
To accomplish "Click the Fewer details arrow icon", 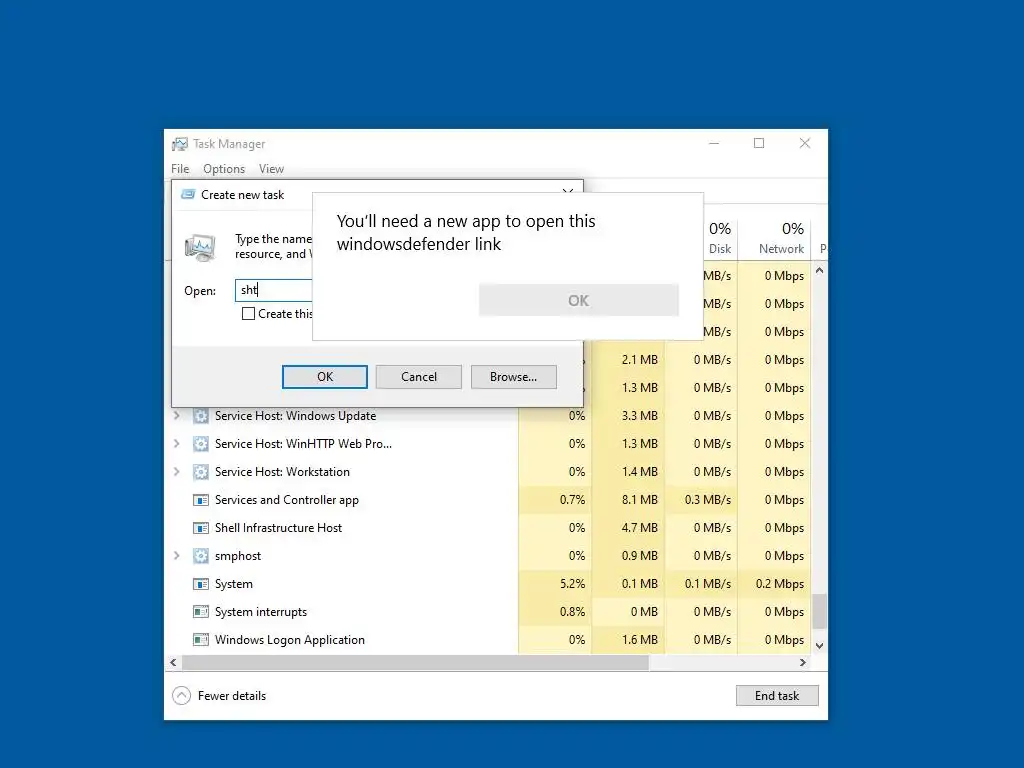I will (182, 696).
